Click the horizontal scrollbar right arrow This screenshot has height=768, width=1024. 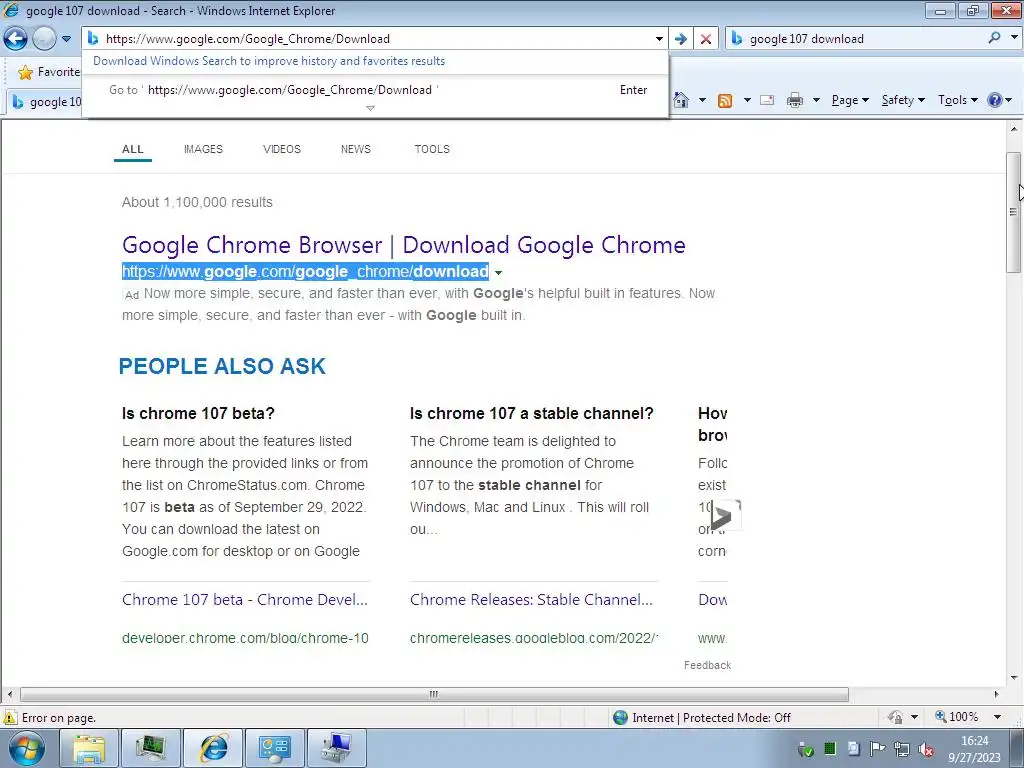pos(997,694)
